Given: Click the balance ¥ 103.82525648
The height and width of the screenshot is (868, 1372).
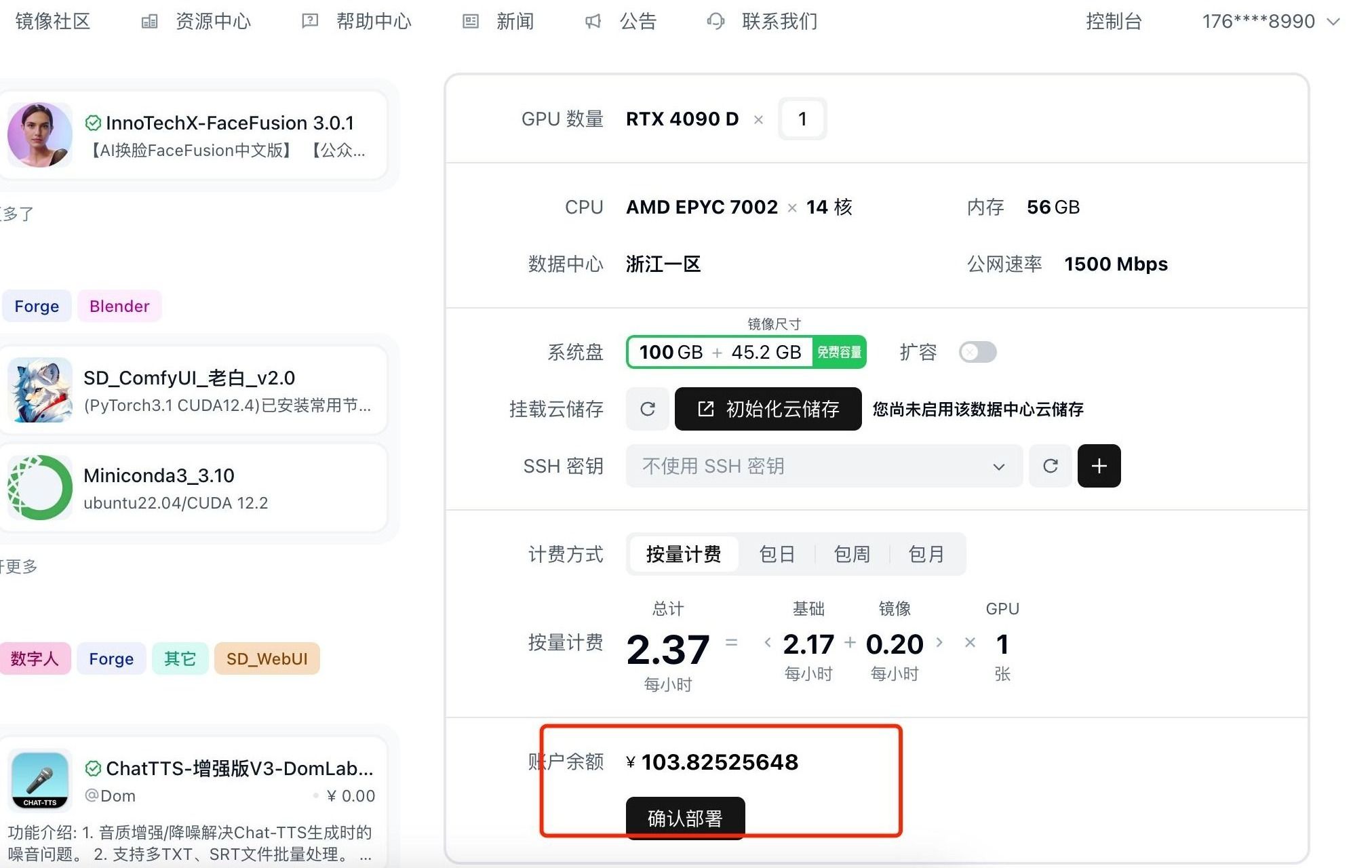Looking at the screenshot, I should [x=712, y=762].
